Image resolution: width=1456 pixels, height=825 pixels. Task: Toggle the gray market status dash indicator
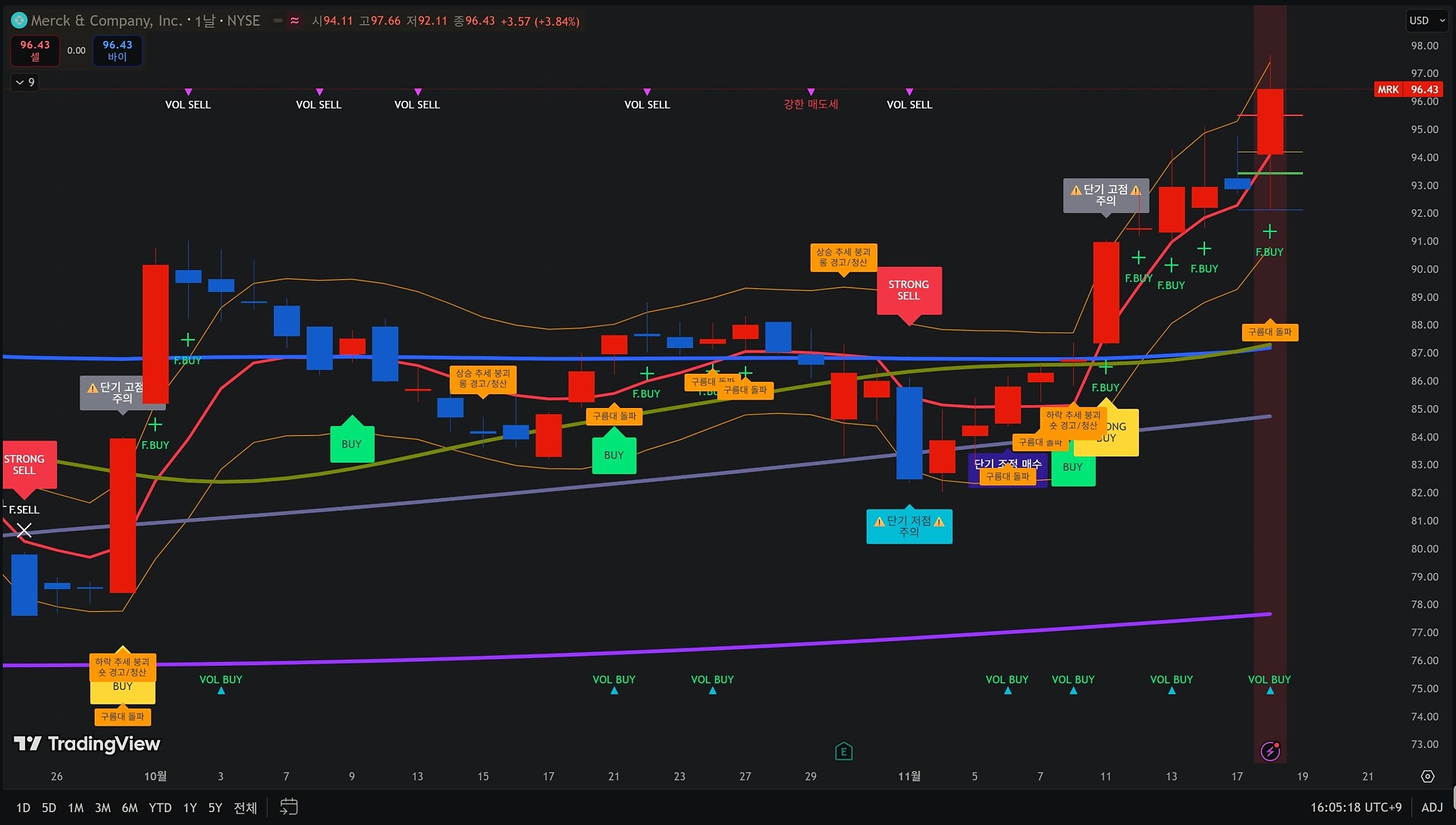point(278,21)
